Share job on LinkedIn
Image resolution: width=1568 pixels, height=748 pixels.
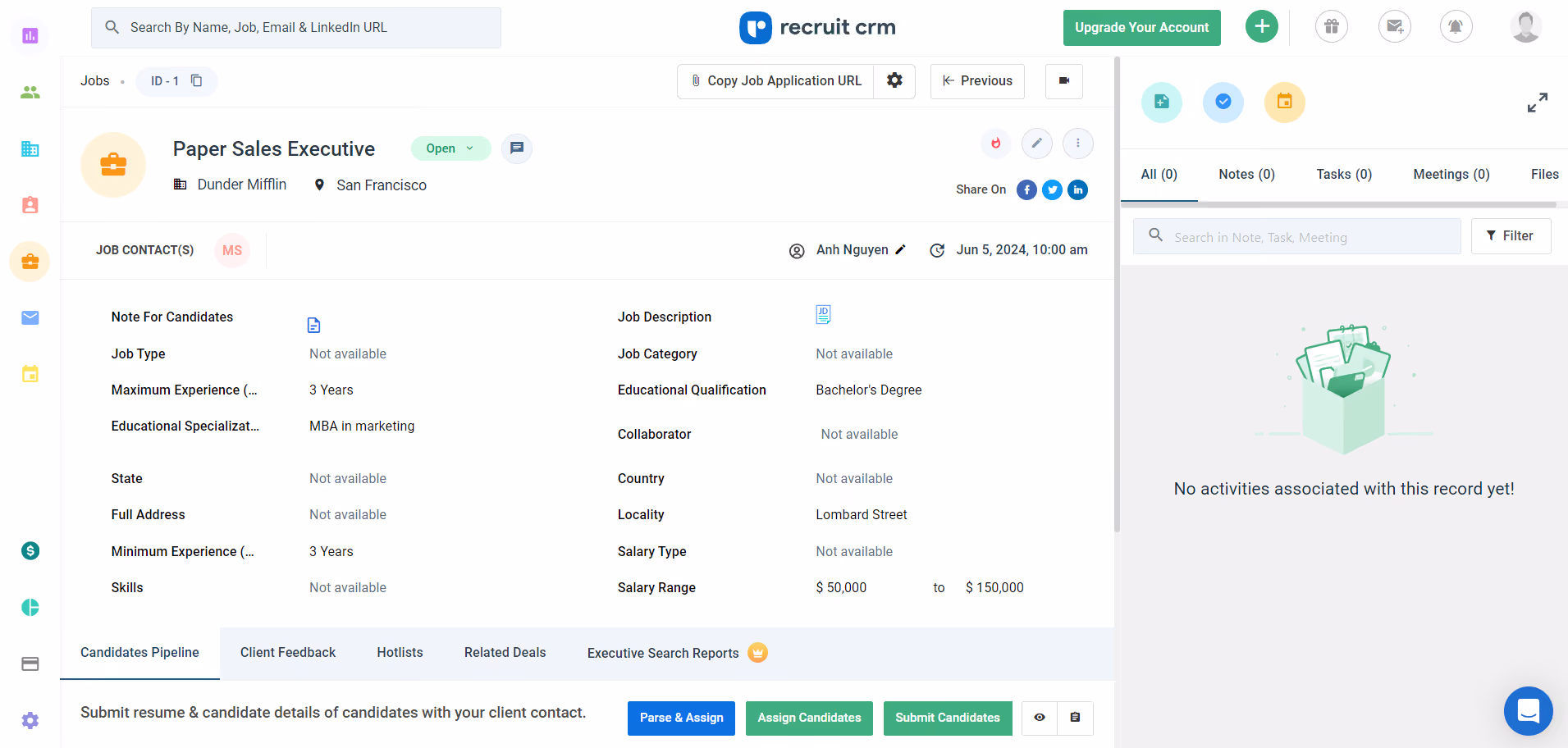point(1078,190)
